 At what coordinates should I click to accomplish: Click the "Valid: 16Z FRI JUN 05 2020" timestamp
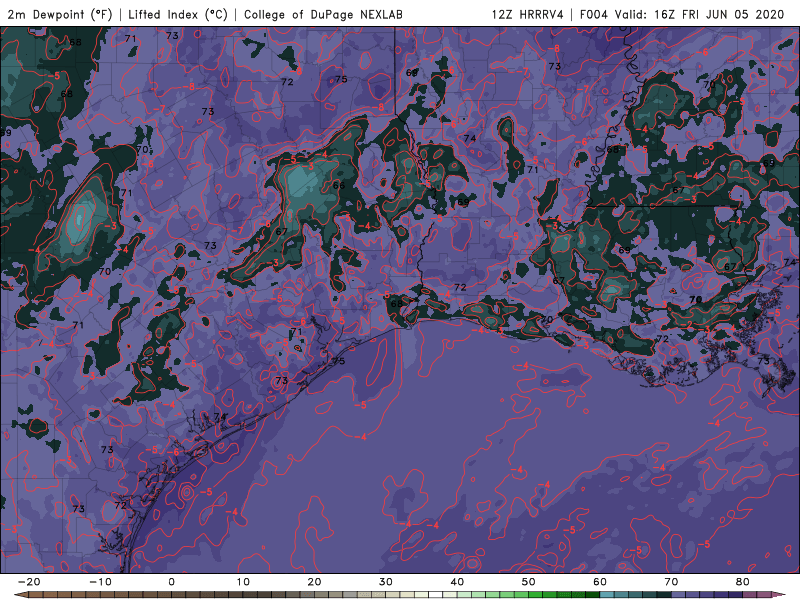tap(699, 14)
